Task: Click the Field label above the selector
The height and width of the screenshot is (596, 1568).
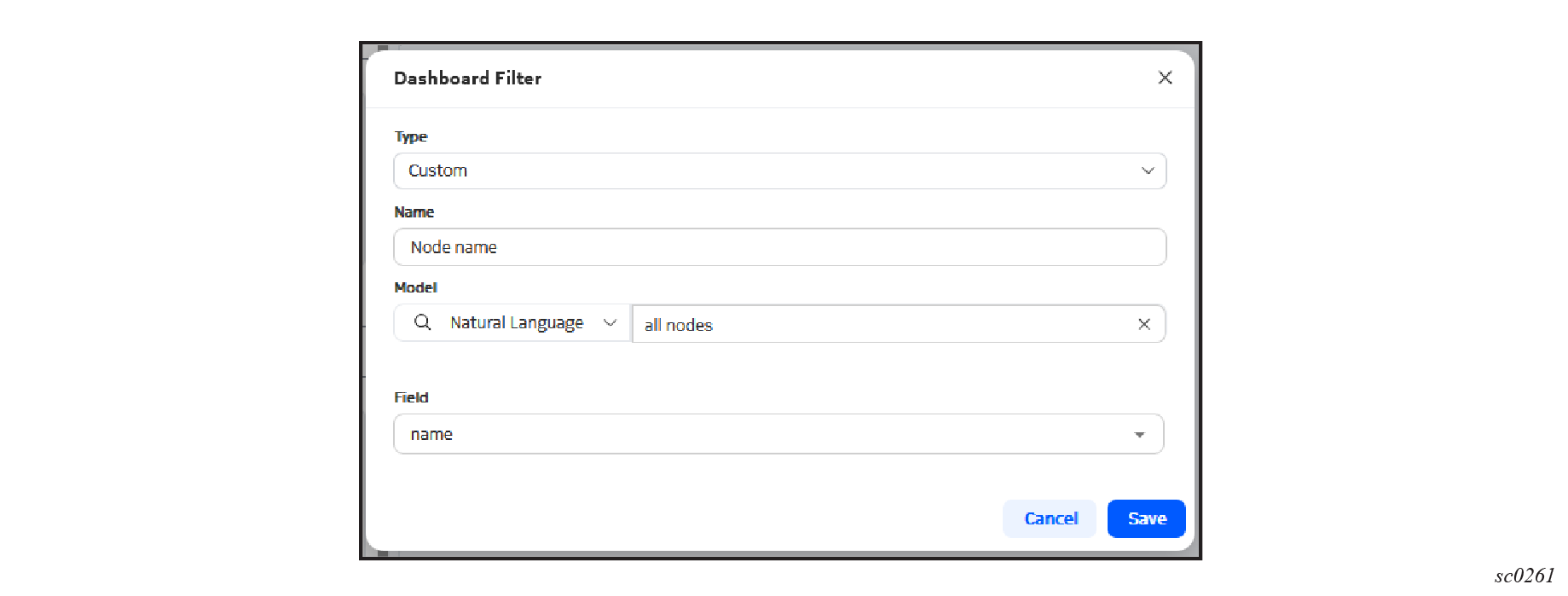Action: coord(411,397)
